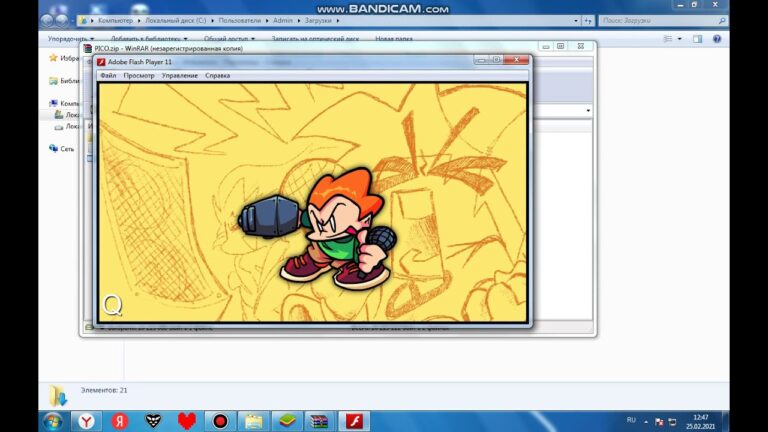Click Explorer Back navigation button
Viewport: 768px width, 432px height.
click(47, 21)
